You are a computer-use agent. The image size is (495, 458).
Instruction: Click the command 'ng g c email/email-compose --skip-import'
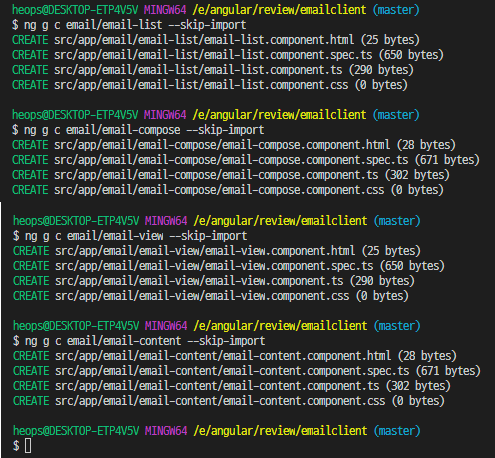coord(144,130)
